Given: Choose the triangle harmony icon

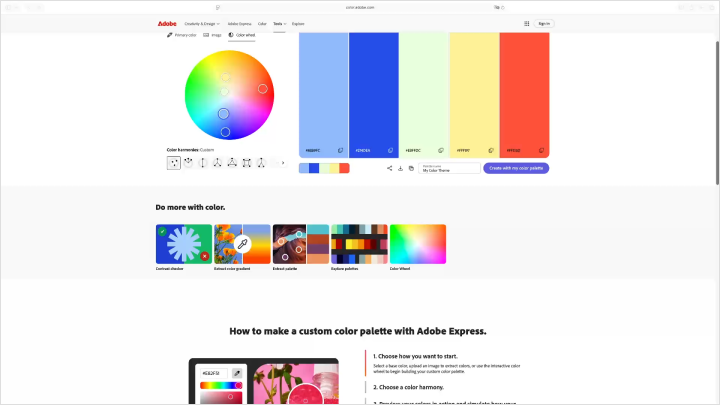Looking at the screenshot, I should click(232, 163).
